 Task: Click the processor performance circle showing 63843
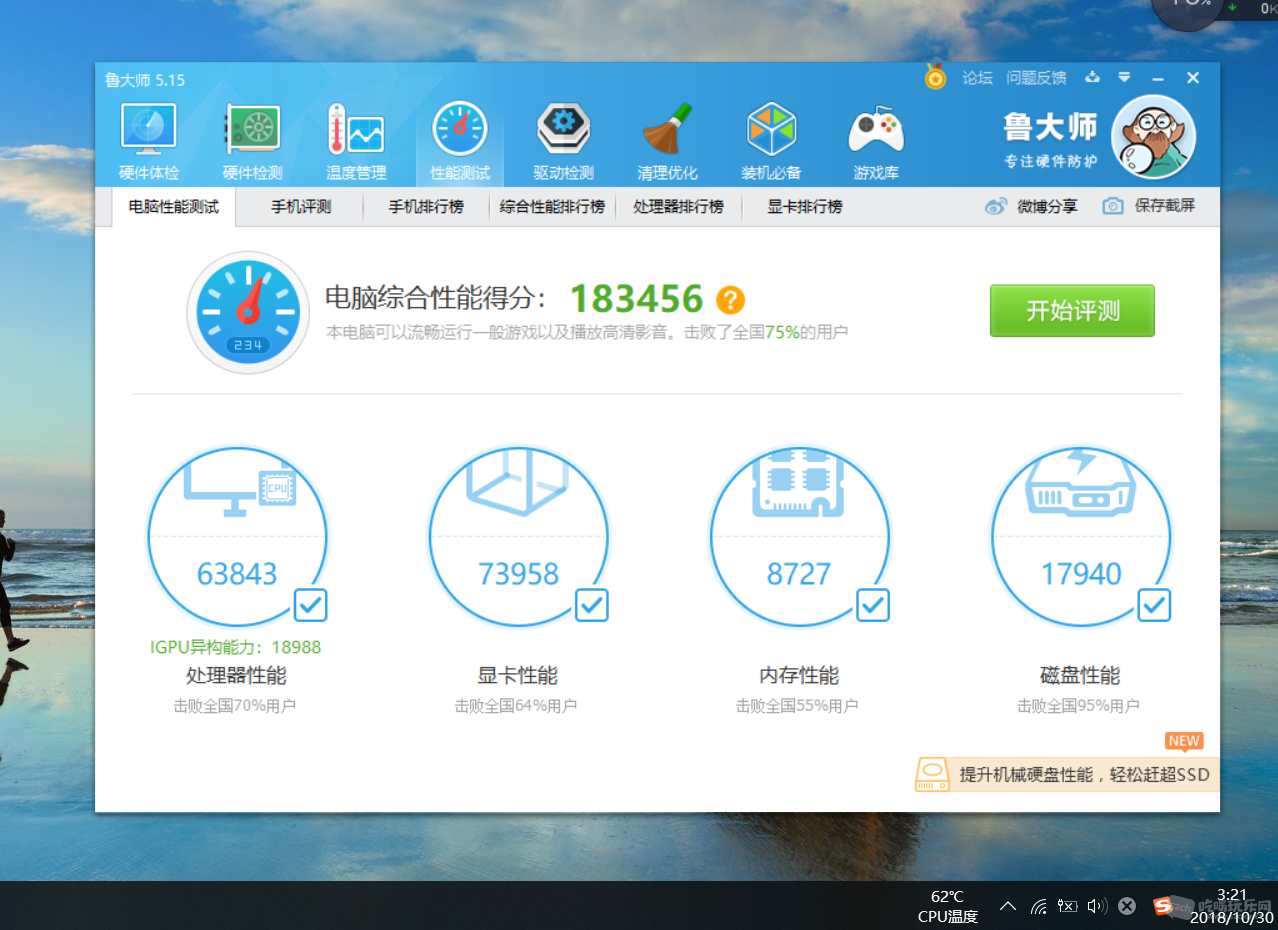point(237,536)
